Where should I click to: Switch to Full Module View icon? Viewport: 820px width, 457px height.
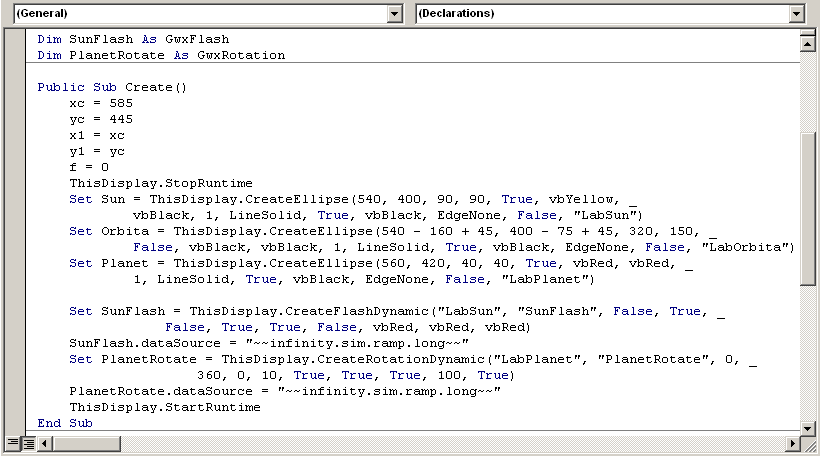[29, 444]
